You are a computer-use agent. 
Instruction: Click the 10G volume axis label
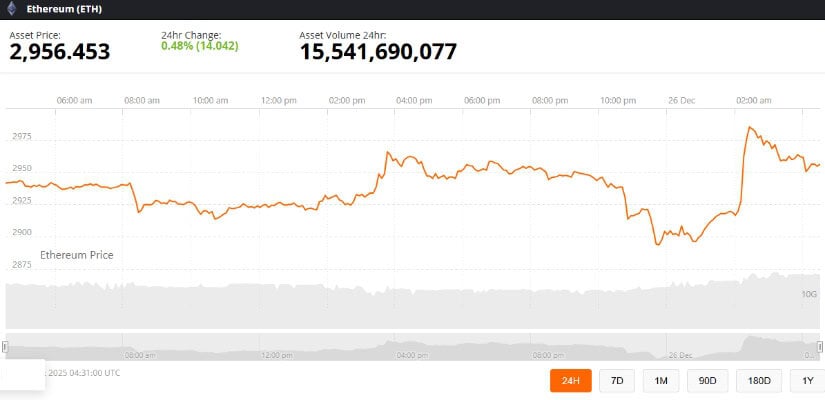[x=809, y=294]
